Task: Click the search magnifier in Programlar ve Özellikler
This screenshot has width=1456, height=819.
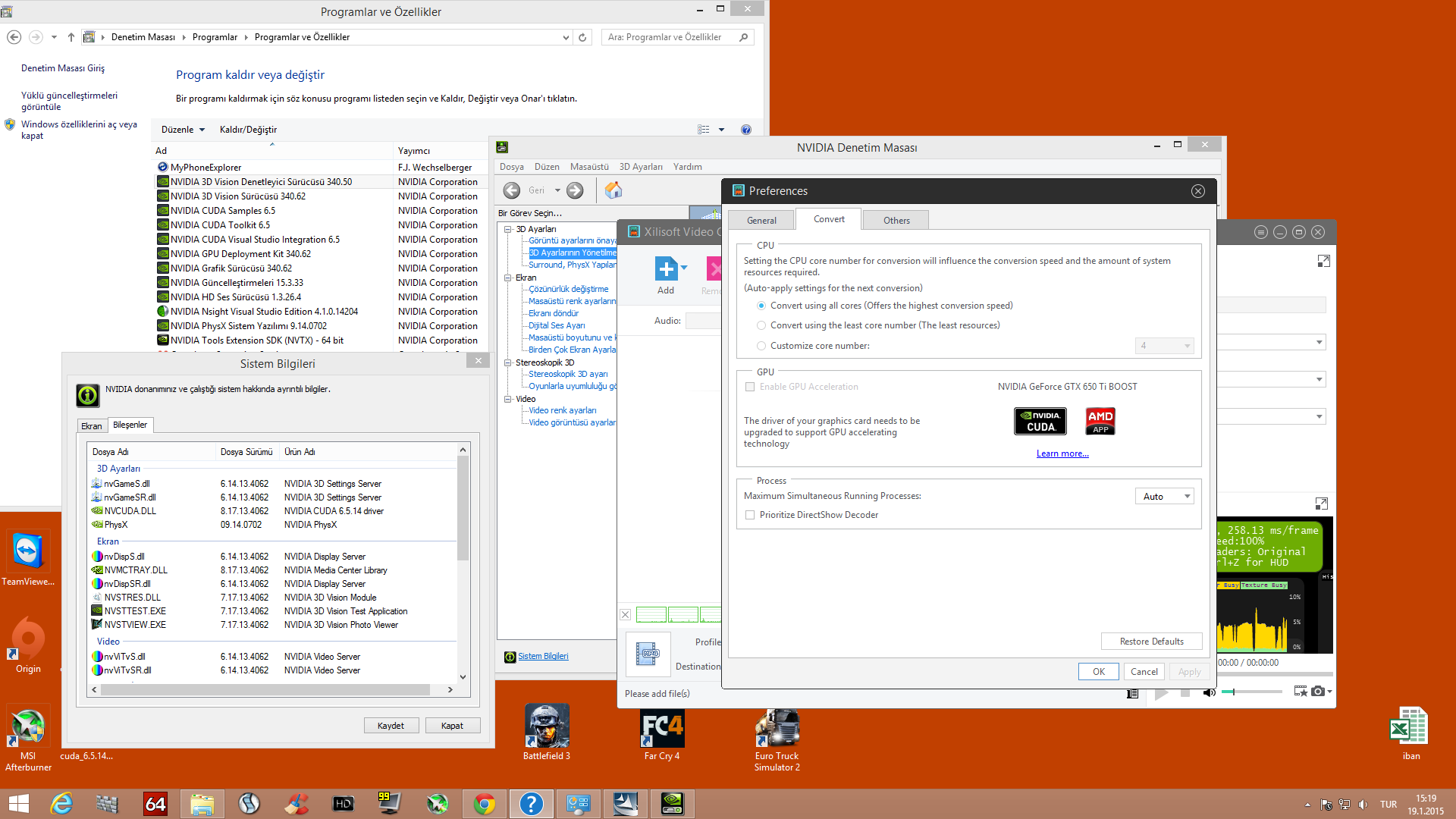Action: tap(744, 37)
